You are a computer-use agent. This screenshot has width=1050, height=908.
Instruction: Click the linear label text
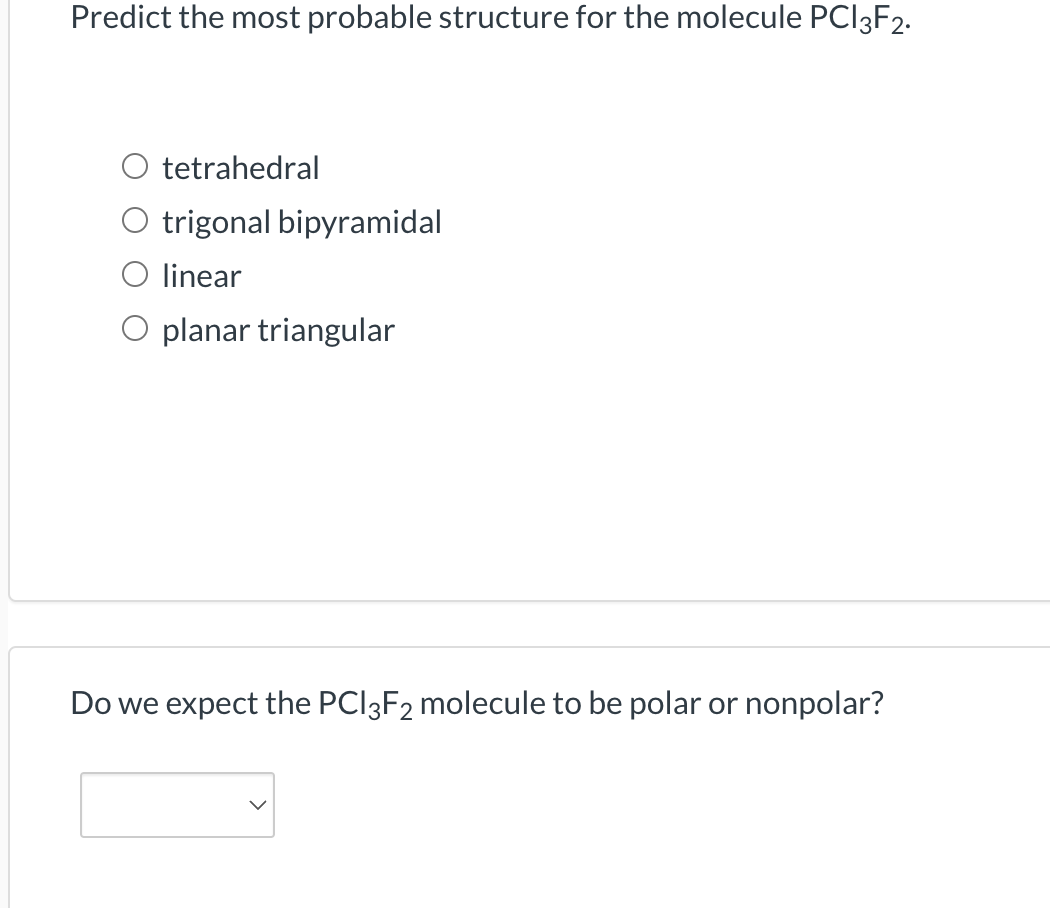coord(201,275)
